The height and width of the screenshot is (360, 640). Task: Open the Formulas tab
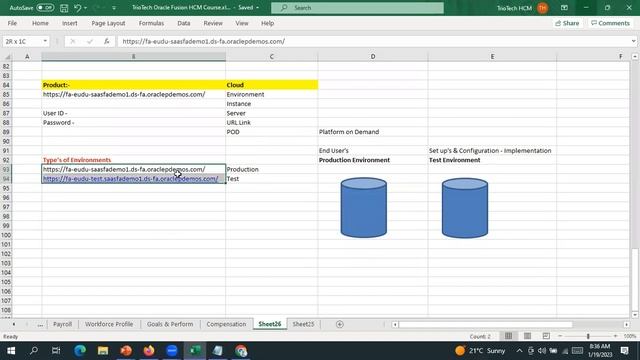tap(151, 23)
